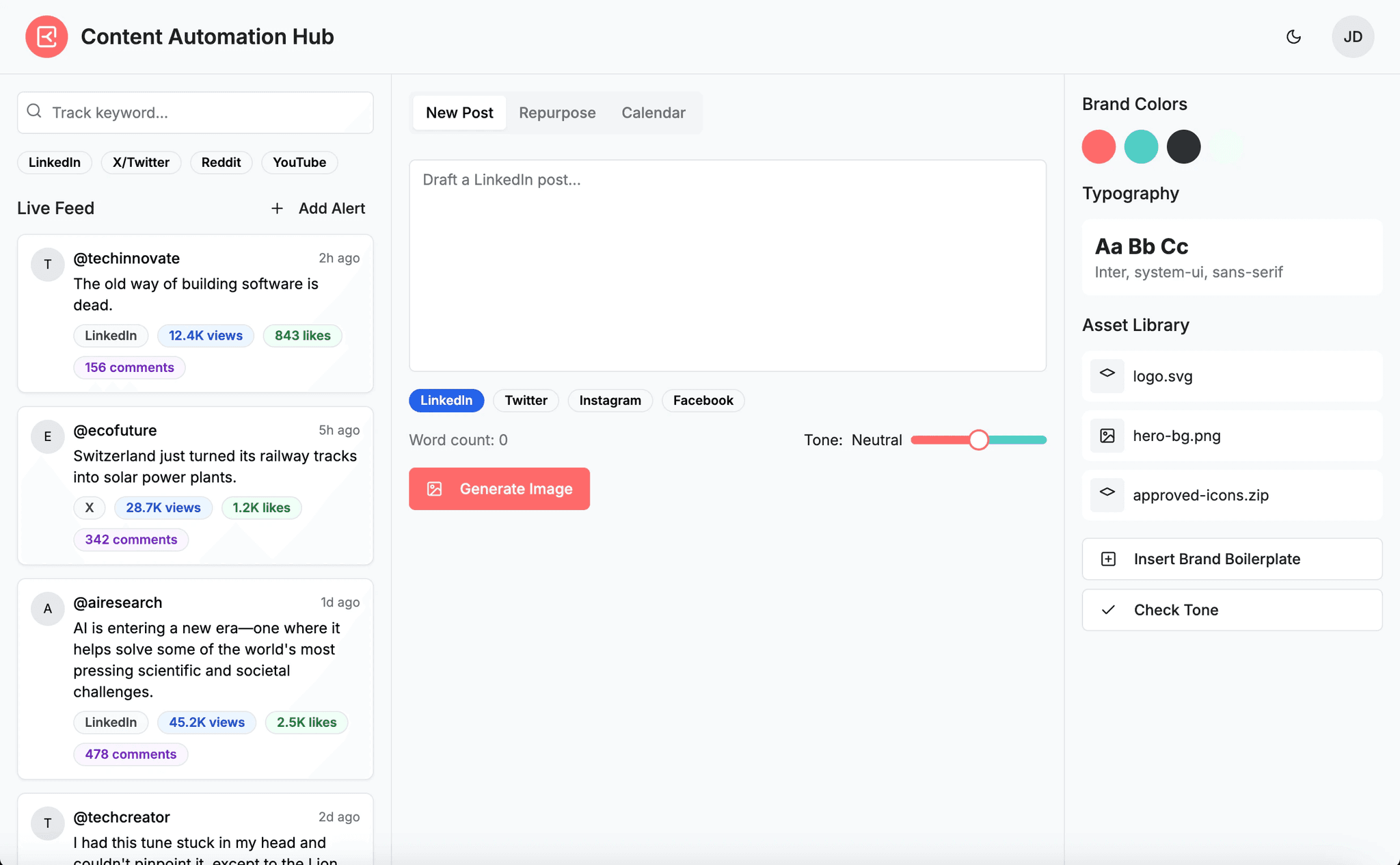Toggle the Twitter platform chip in the composer
The height and width of the screenshot is (865, 1400).
pyautogui.click(x=526, y=401)
